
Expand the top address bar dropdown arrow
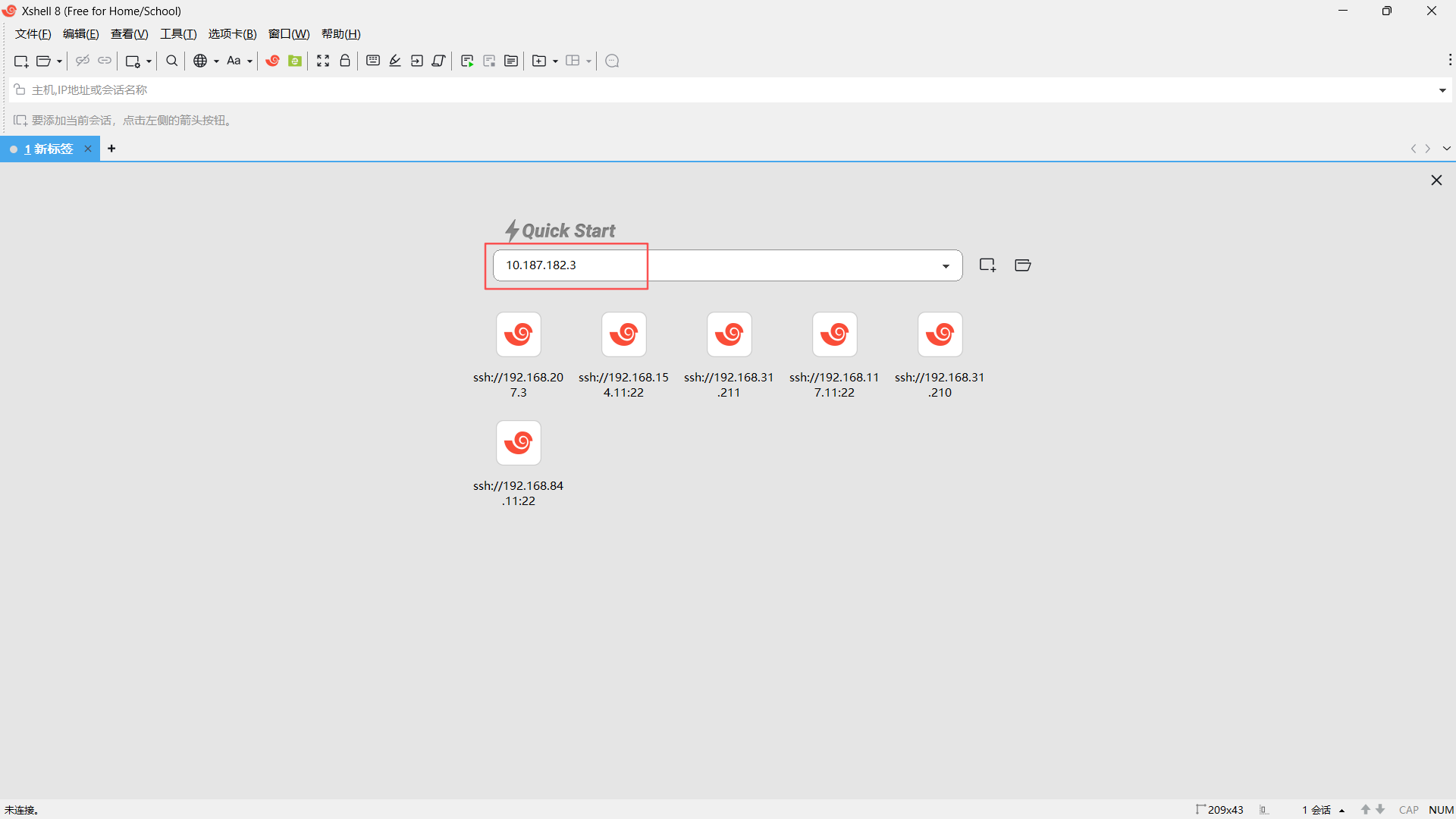pyautogui.click(x=1442, y=90)
